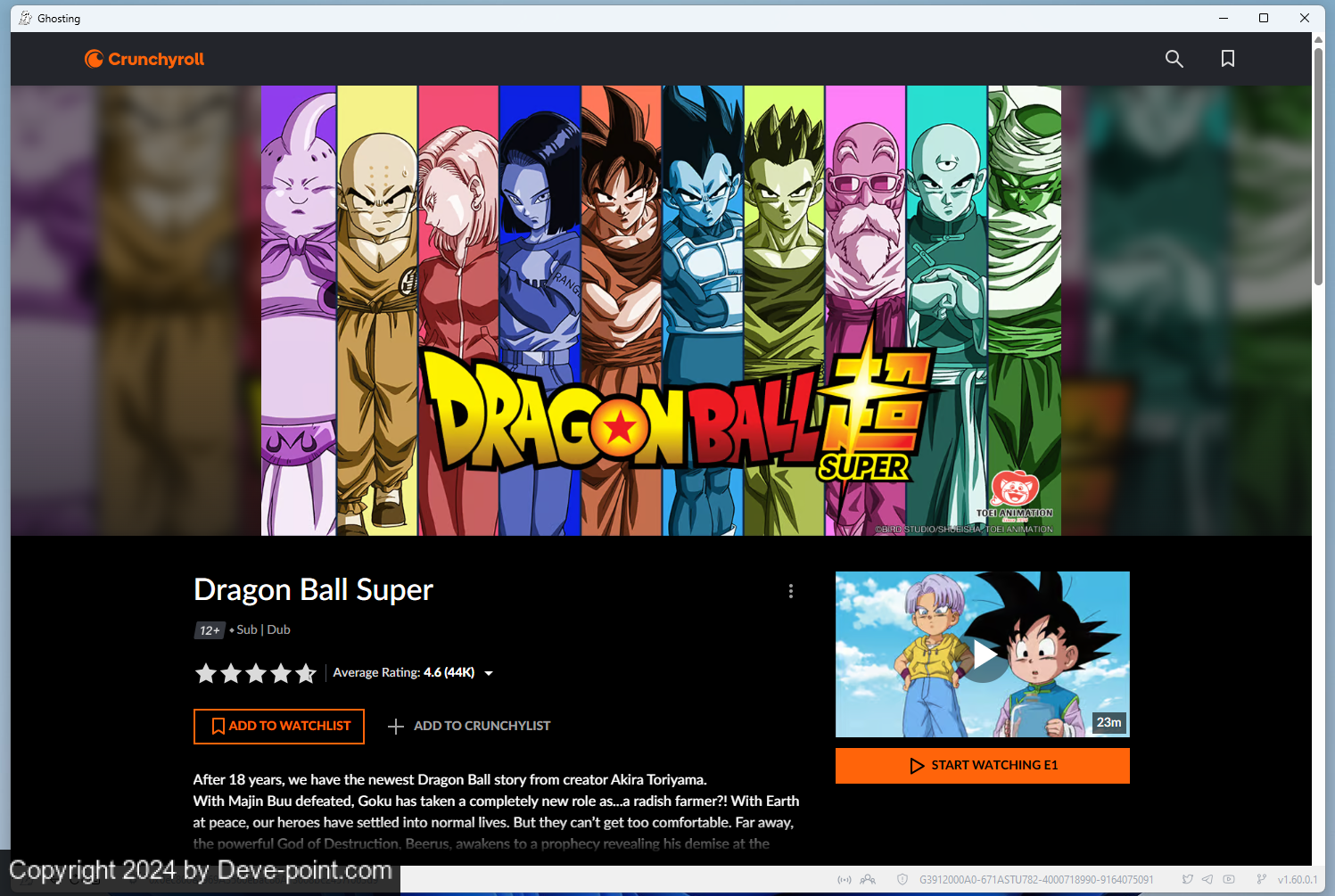Open the three-dot more options menu
This screenshot has height=896, width=1335.
pyautogui.click(x=790, y=591)
